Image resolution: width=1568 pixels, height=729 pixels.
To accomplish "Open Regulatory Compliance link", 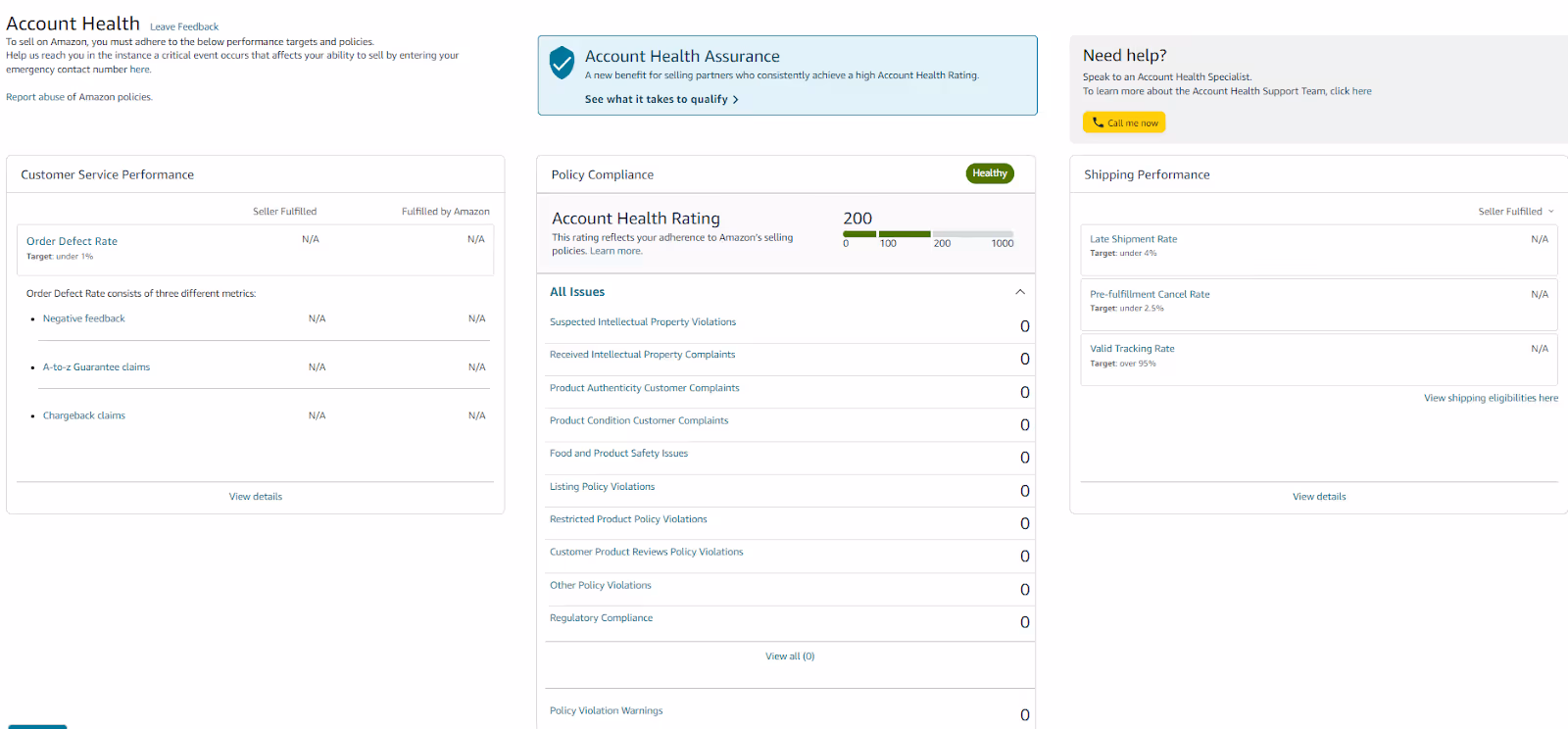I will pos(601,618).
